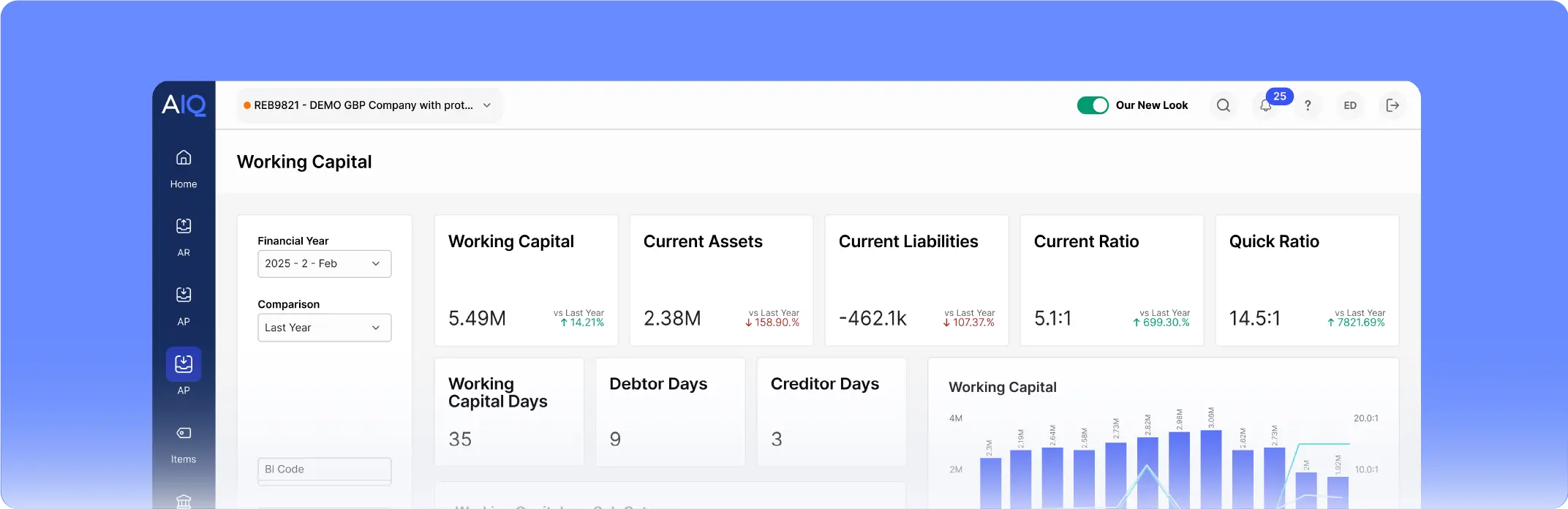
Task: Click the 3.06M chart bar
Action: click(1211, 468)
